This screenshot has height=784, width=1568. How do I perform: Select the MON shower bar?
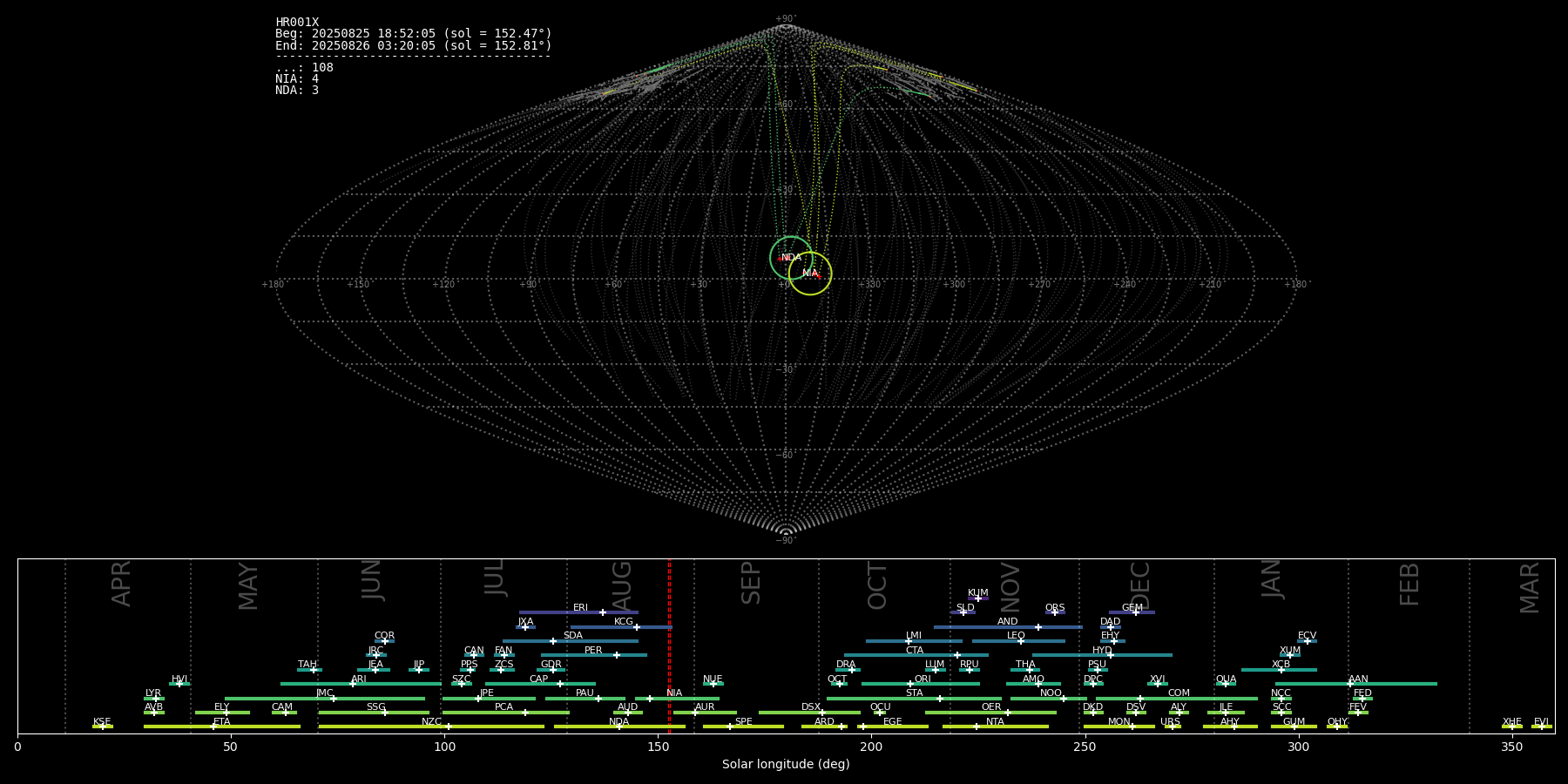coord(1119,727)
